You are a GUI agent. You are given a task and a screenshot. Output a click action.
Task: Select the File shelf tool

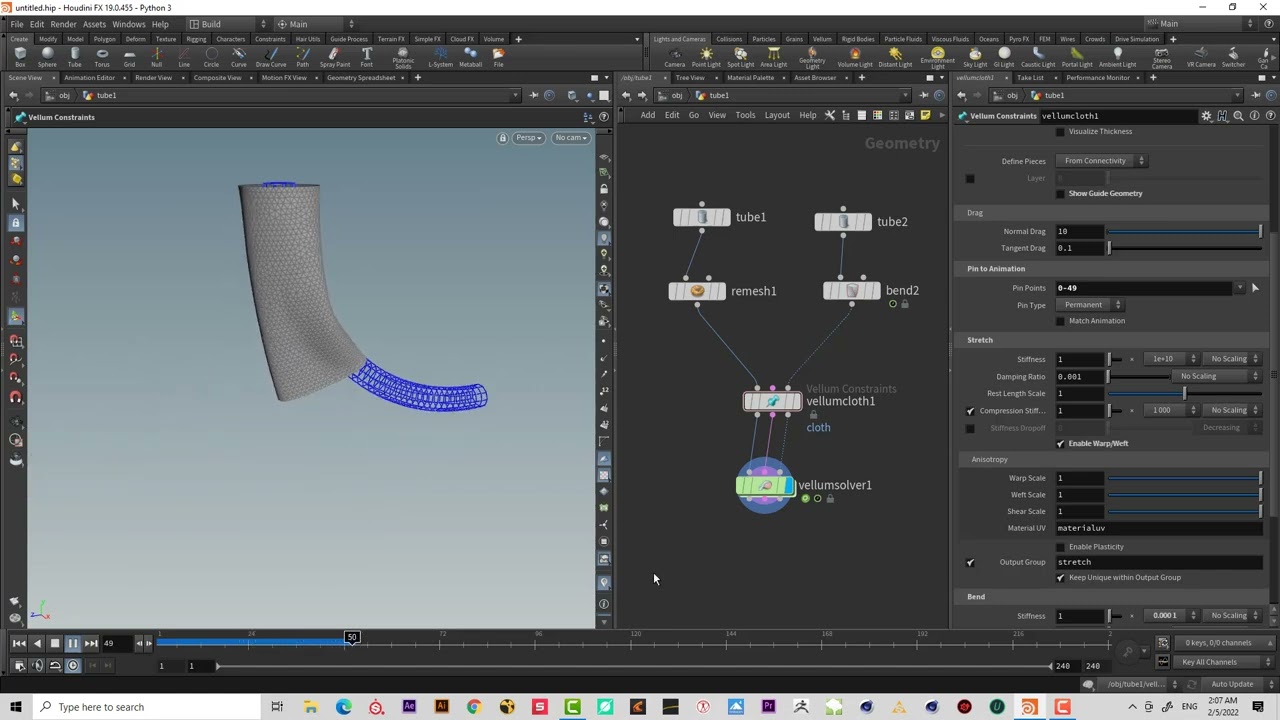click(x=498, y=57)
